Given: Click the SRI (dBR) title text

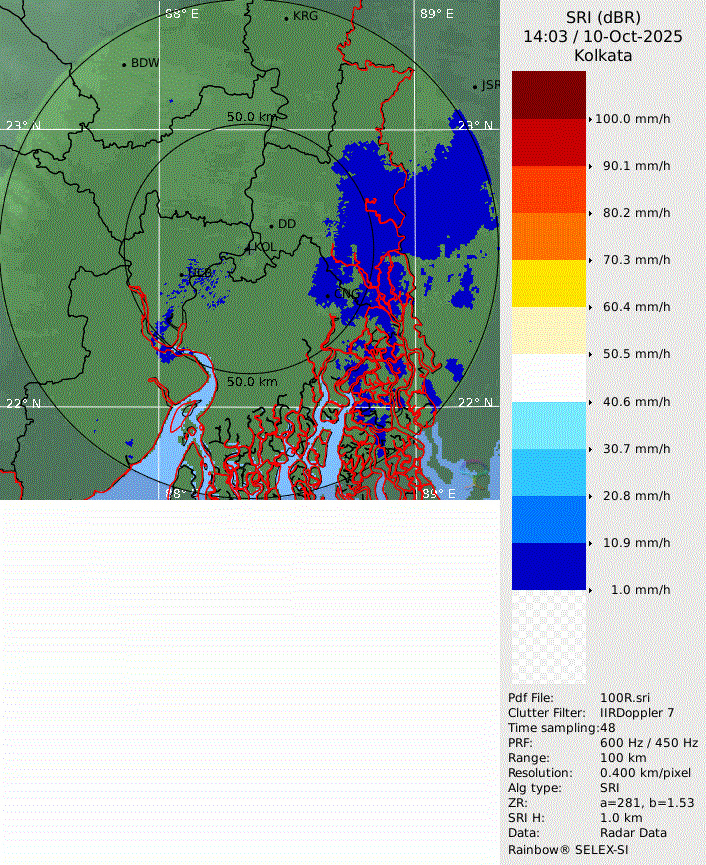Looking at the screenshot, I should tap(603, 17).
